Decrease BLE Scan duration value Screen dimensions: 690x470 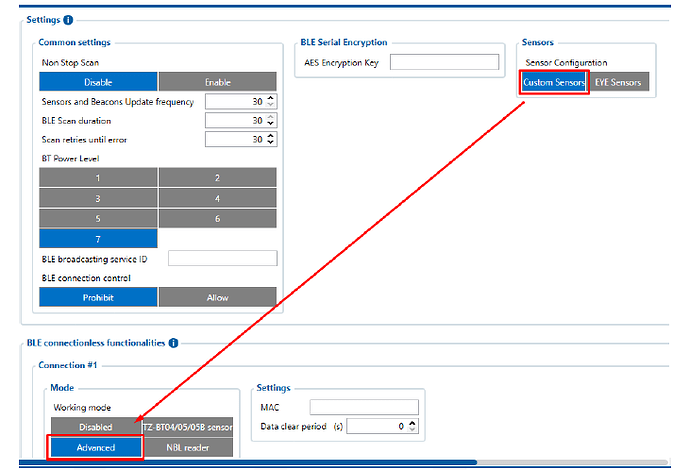pos(271,124)
